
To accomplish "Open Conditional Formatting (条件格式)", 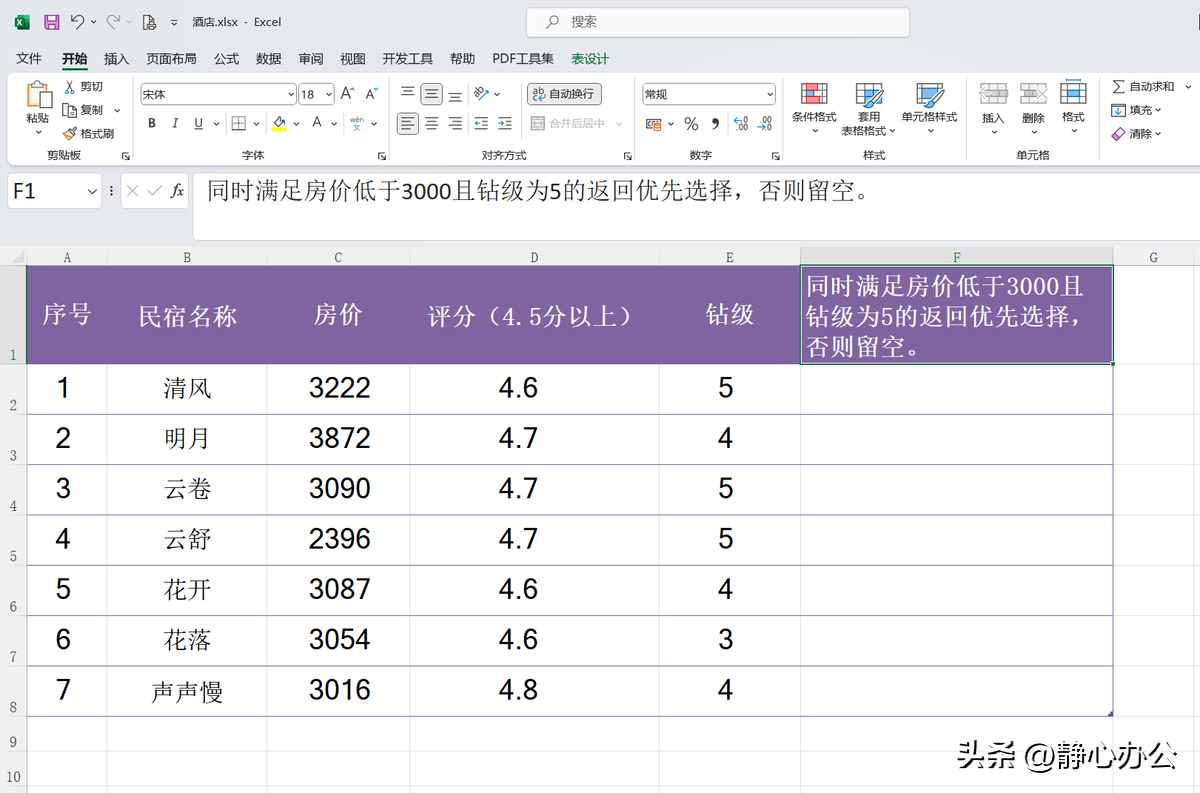I will (814, 108).
